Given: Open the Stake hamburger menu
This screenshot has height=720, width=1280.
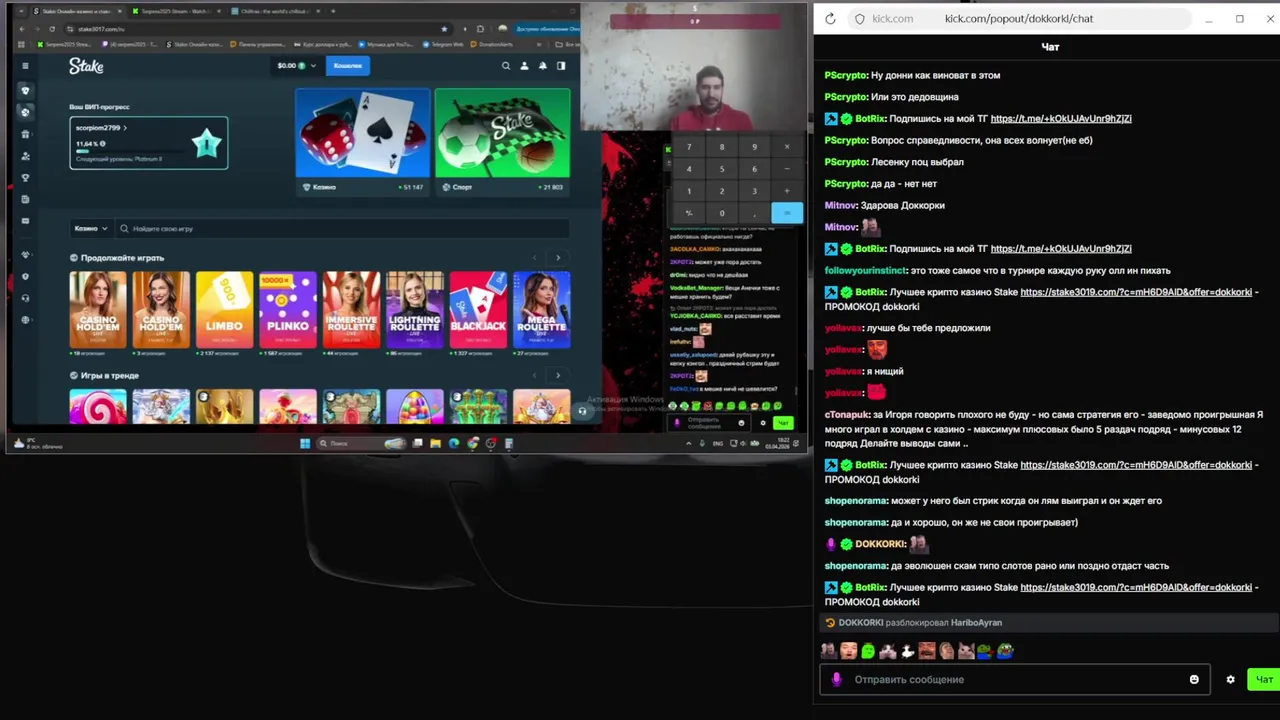Looking at the screenshot, I should tap(25, 66).
